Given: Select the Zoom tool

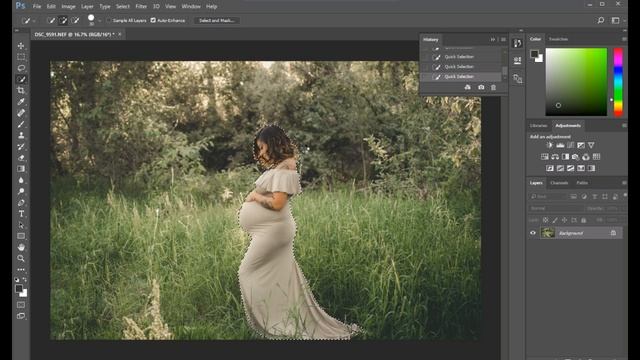Looking at the screenshot, I should click(x=21, y=258).
